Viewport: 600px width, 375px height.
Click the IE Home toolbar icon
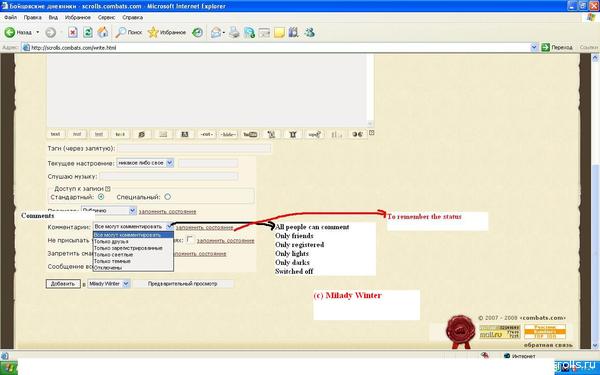[103, 33]
